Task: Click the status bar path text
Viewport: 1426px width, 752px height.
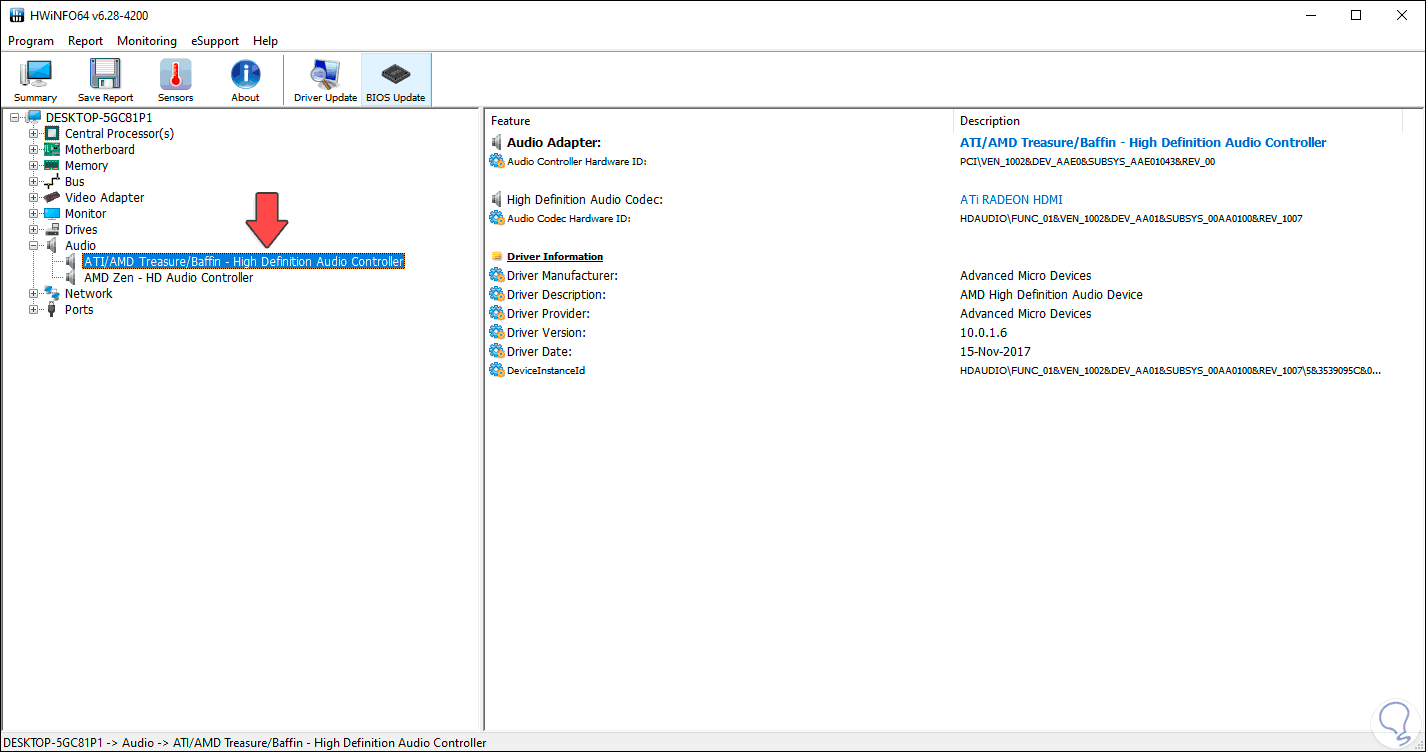Action: 245,743
